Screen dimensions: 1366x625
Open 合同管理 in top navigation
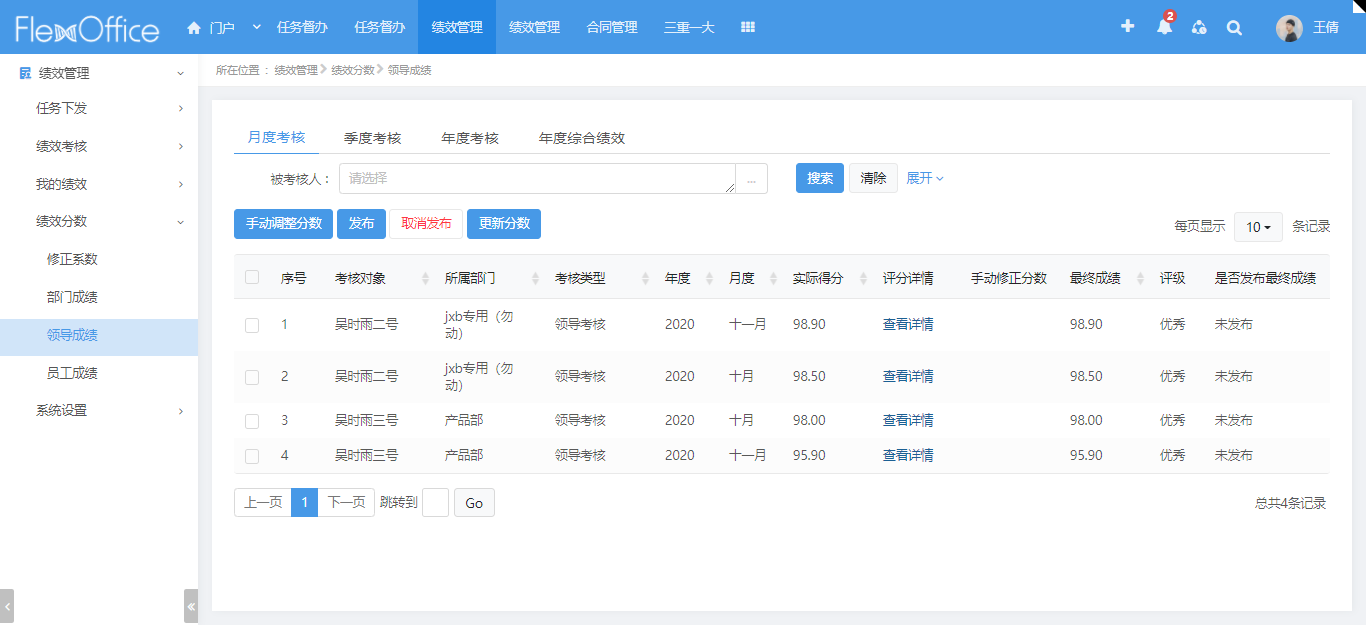click(611, 27)
